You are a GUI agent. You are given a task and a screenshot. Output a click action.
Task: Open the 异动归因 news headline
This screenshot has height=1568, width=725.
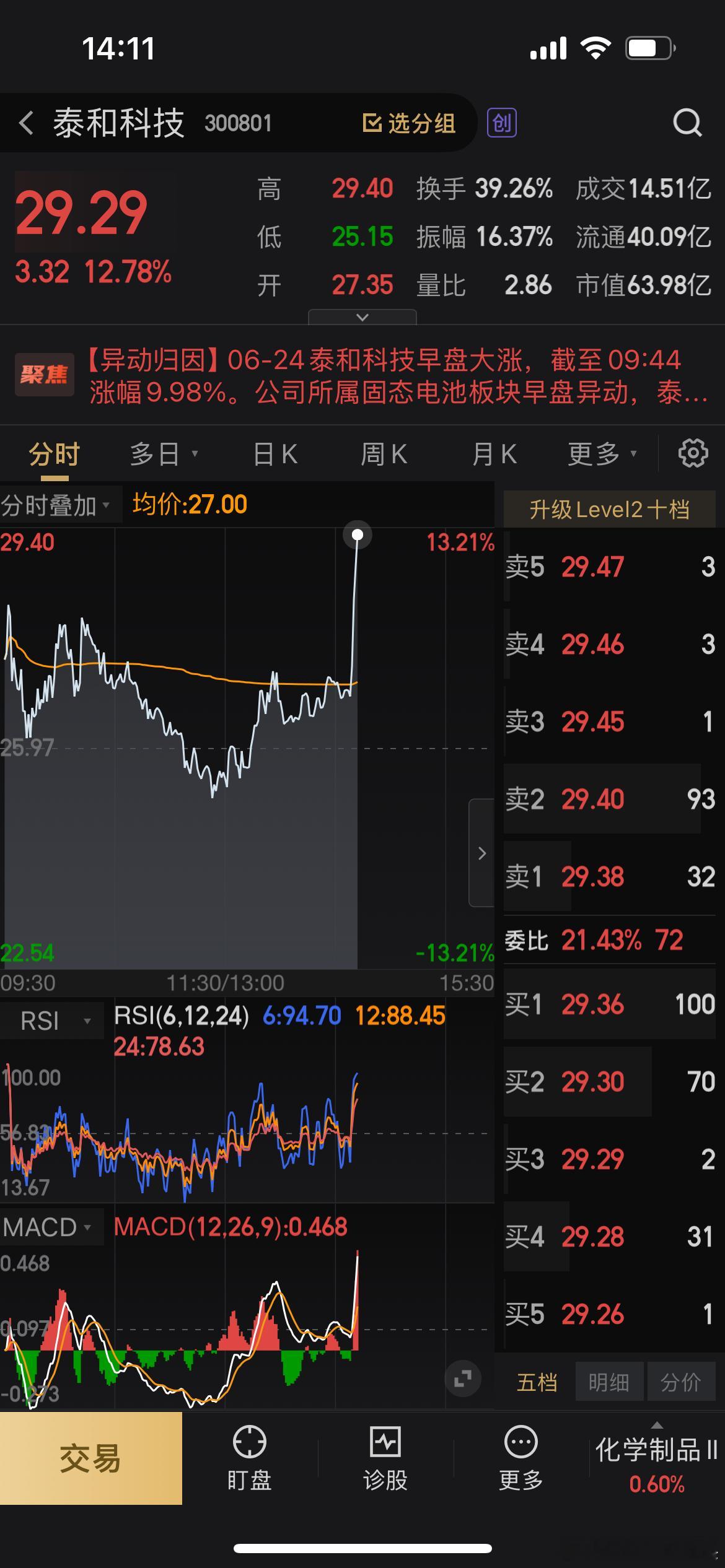[397, 375]
